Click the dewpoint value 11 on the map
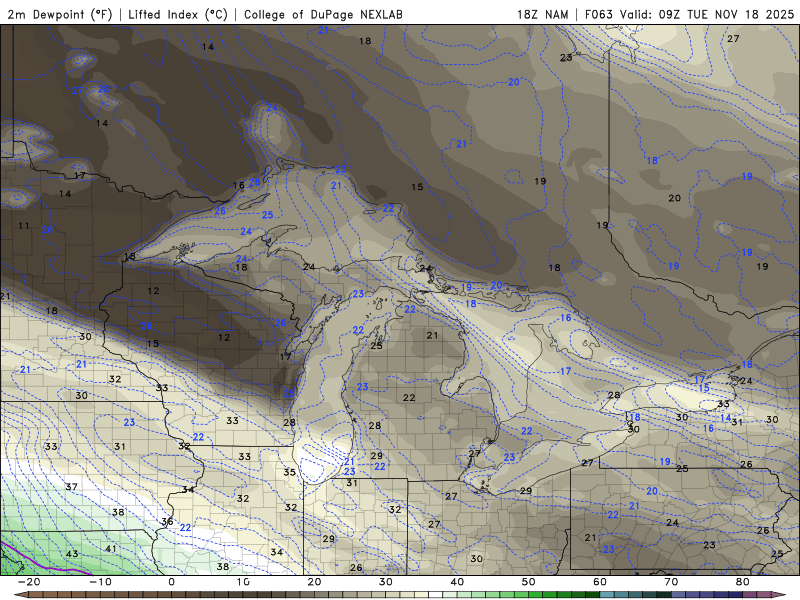The image size is (800, 600). coord(24,226)
